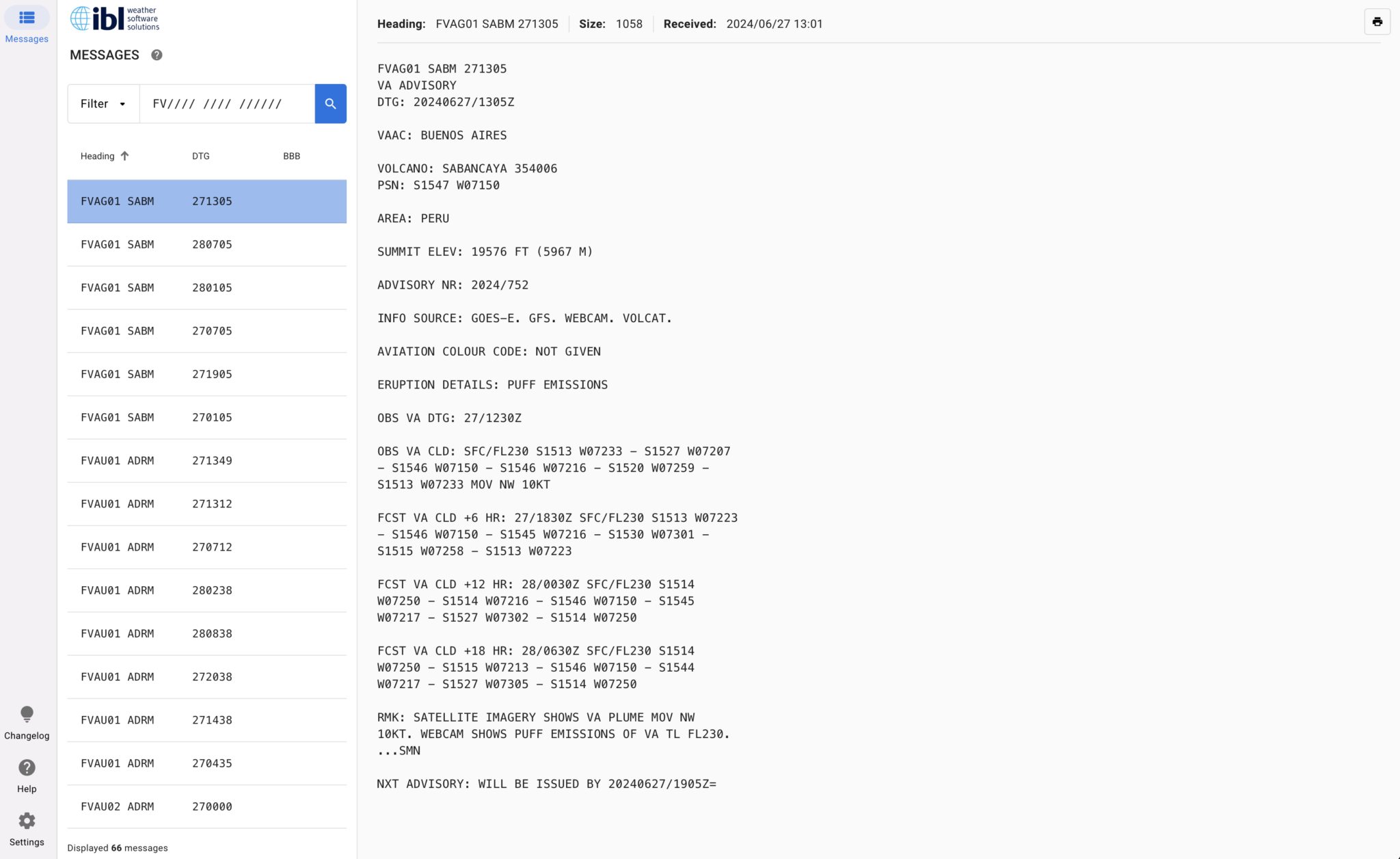Toggle sorting by the BBB column

tap(292, 156)
